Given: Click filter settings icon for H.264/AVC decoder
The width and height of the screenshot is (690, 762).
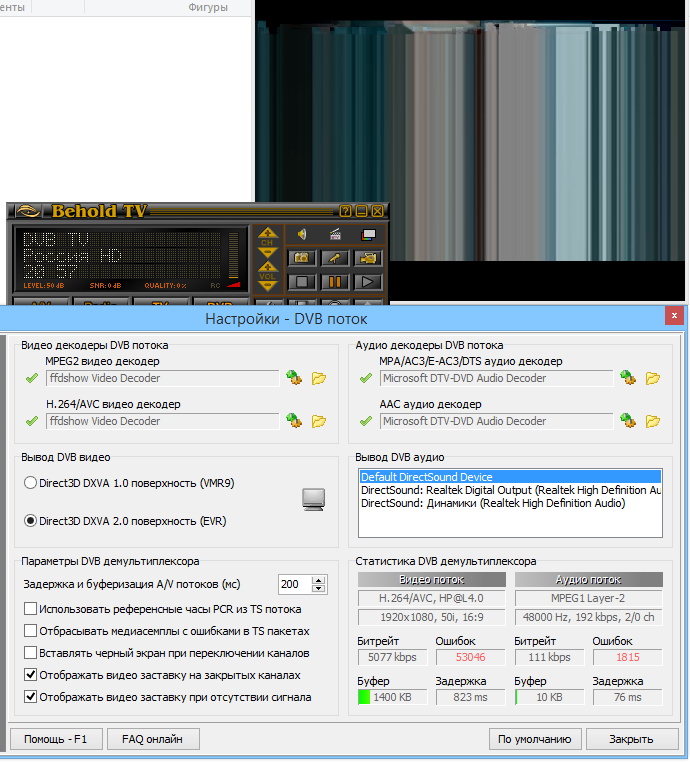Looking at the screenshot, I should click(x=294, y=421).
